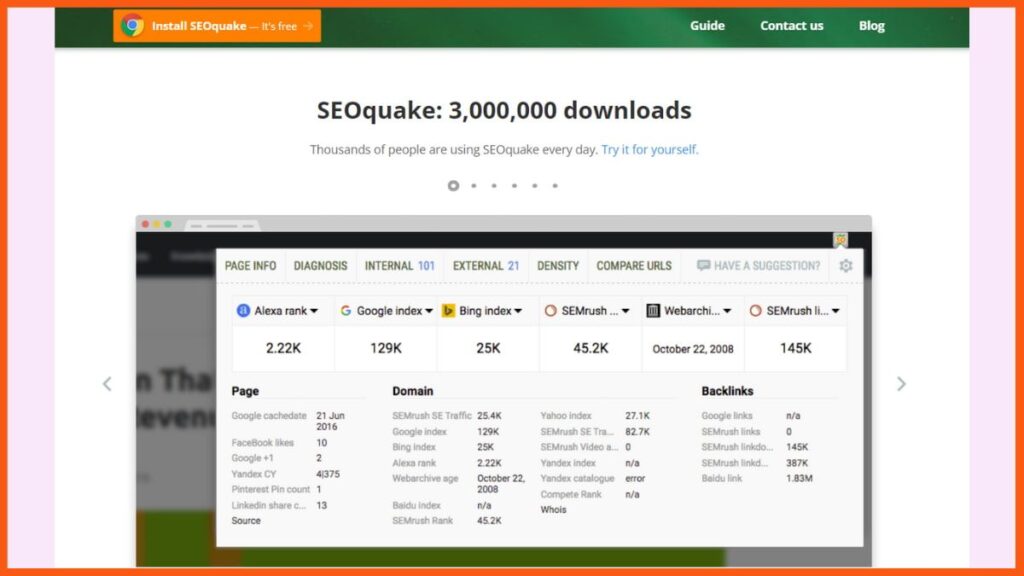Click the SEMrush Rank label

click(423, 521)
